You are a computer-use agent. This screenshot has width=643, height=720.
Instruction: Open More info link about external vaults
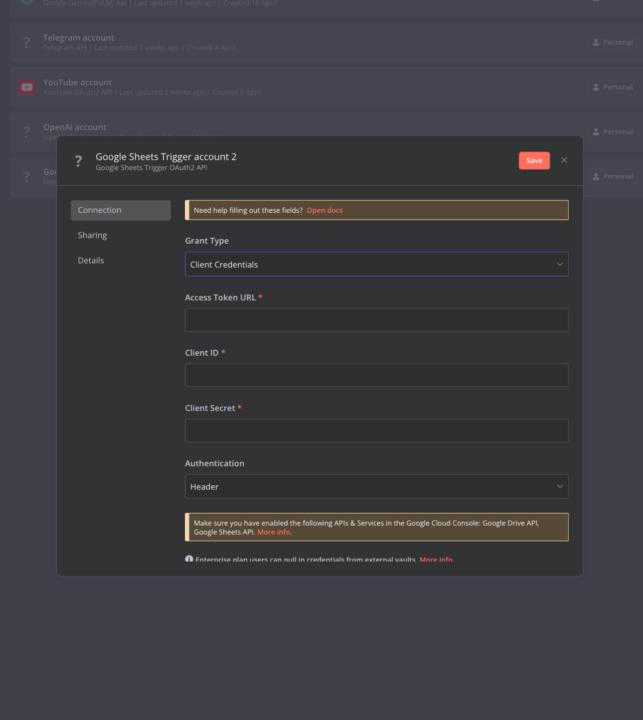tap(436, 559)
